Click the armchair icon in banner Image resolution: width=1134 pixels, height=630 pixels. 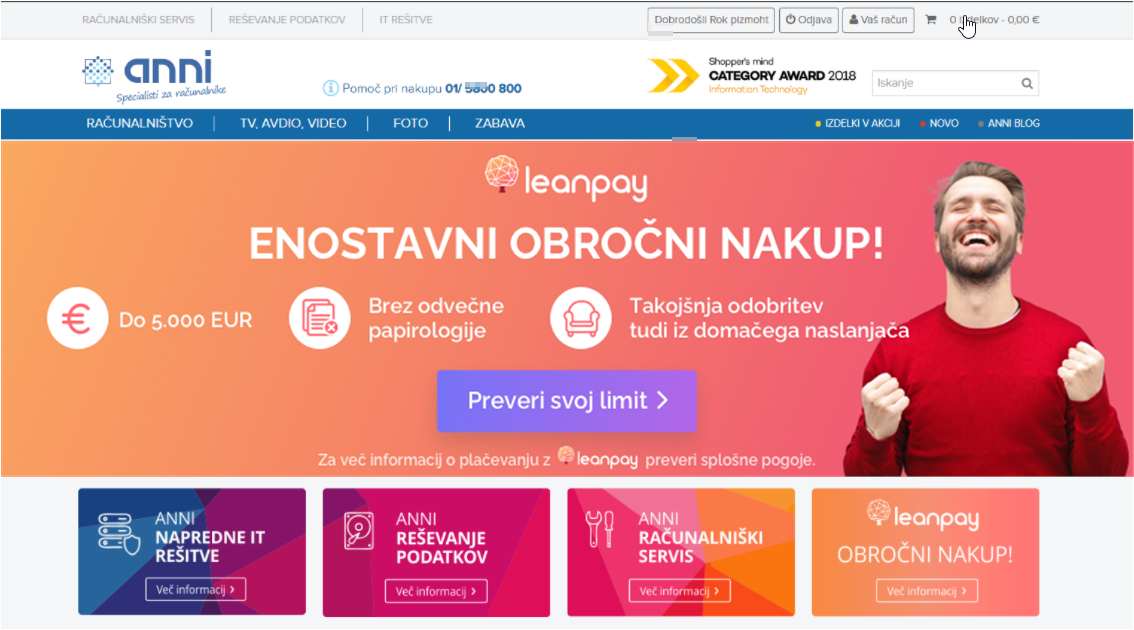coord(581,318)
